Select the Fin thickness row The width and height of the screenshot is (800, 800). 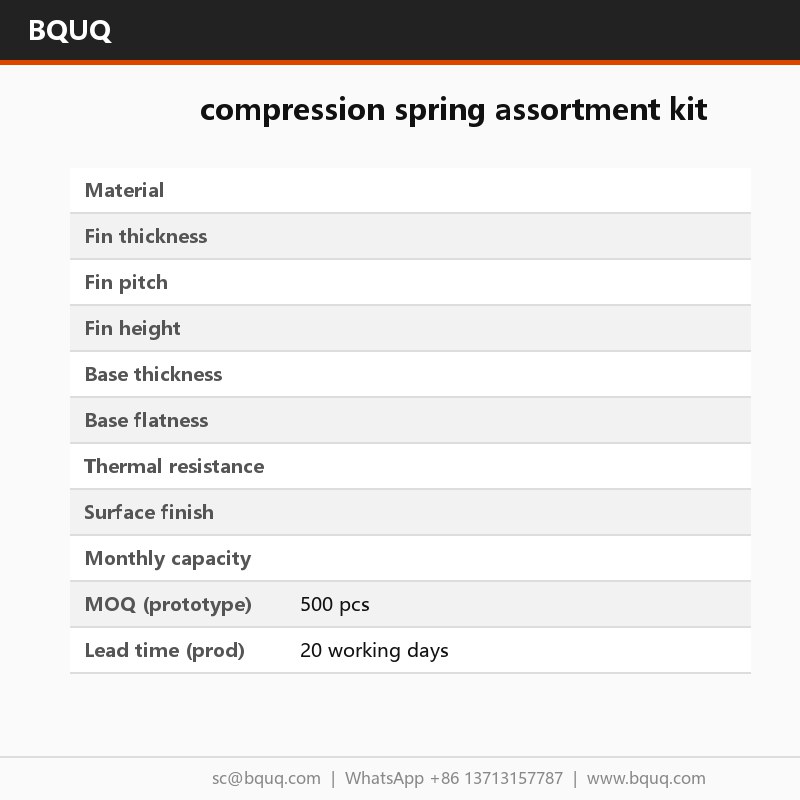point(410,236)
